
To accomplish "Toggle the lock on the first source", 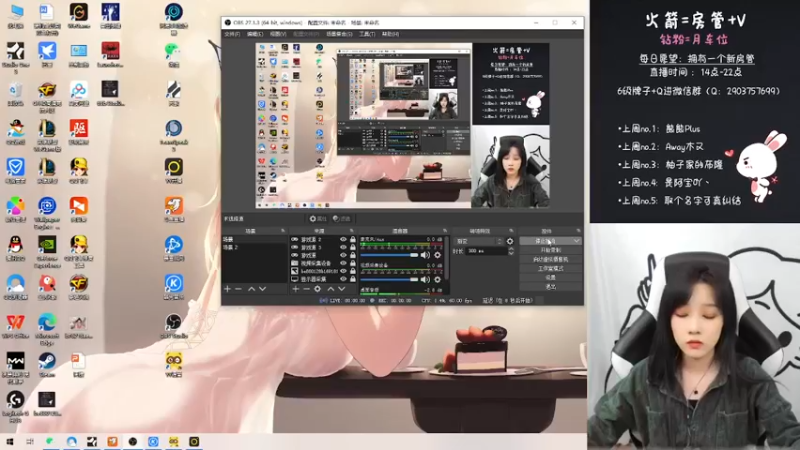I will click(353, 239).
